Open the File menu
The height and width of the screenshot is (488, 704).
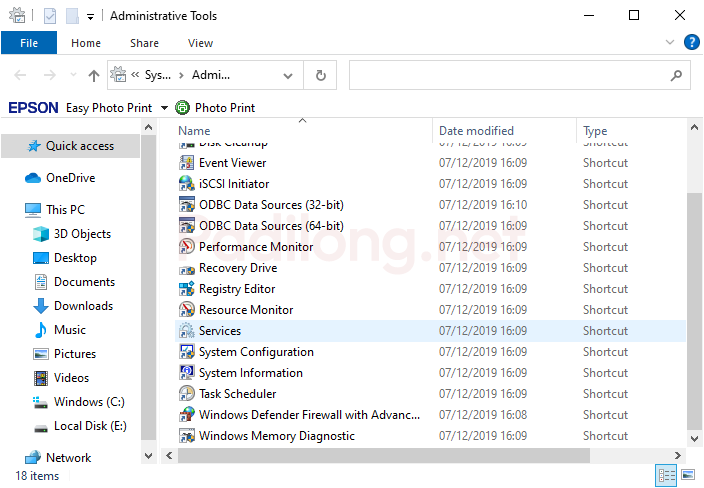tap(29, 43)
